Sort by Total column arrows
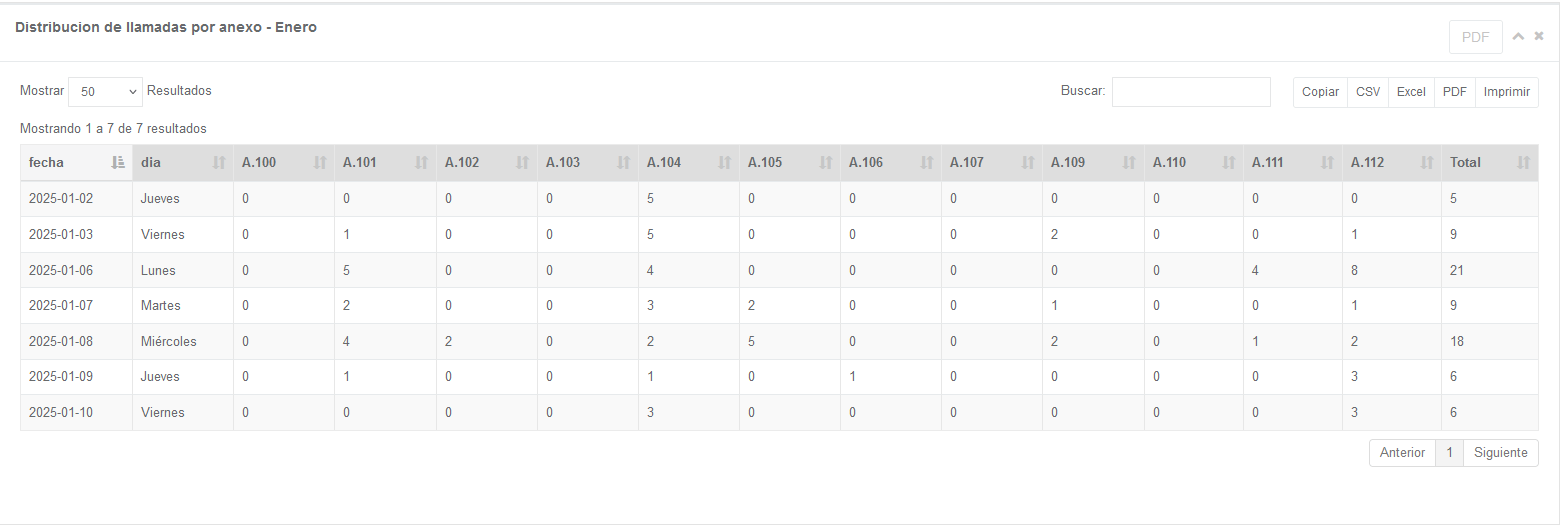Screen dimensions: 1562x525 (x=1523, y=162)
